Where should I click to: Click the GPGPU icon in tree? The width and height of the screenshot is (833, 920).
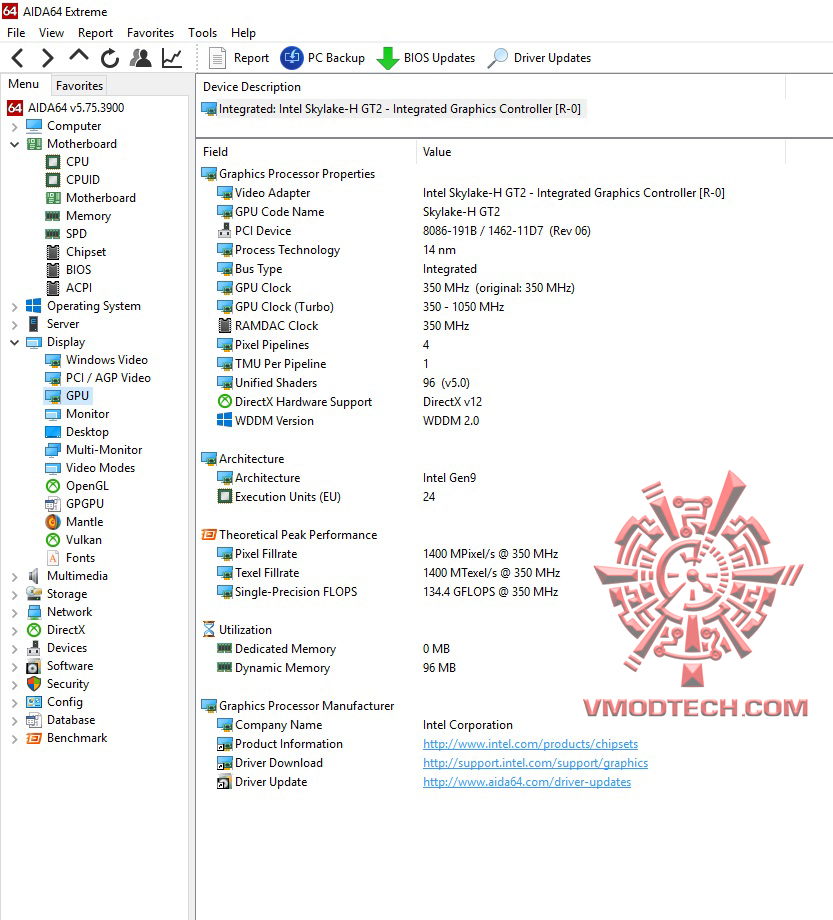coord(53,504)
